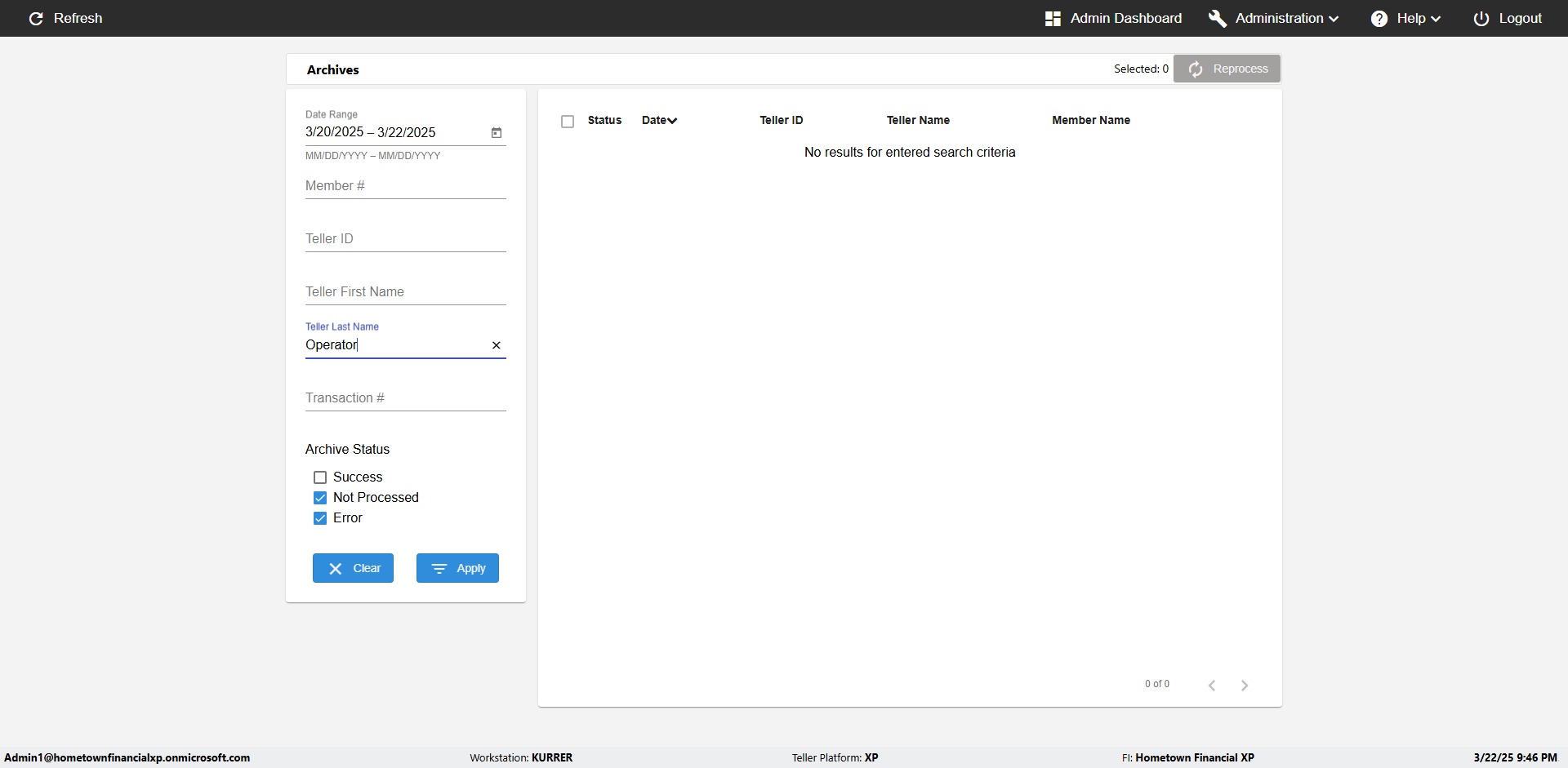Click the 'Selected: 0' counter text
The height and width of the screenshot is (768, 1568).
click(x=1141, y=69)
